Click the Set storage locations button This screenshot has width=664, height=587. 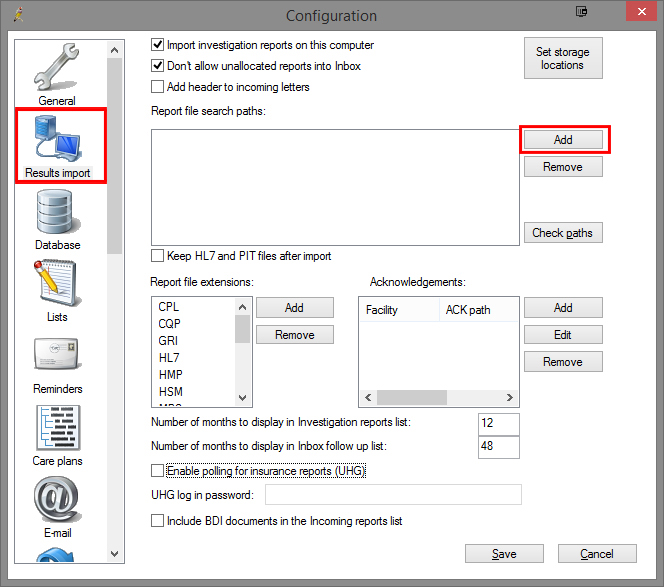562,59
